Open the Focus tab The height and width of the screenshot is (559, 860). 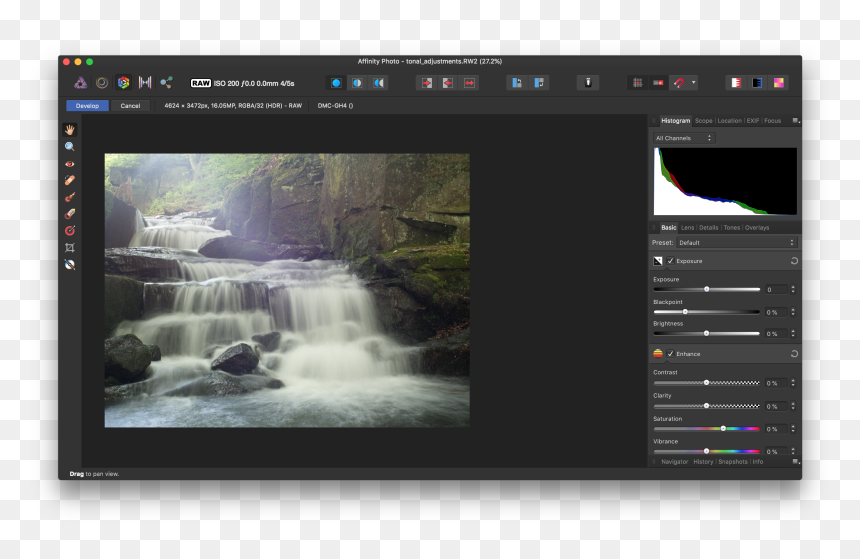[773, 121]
